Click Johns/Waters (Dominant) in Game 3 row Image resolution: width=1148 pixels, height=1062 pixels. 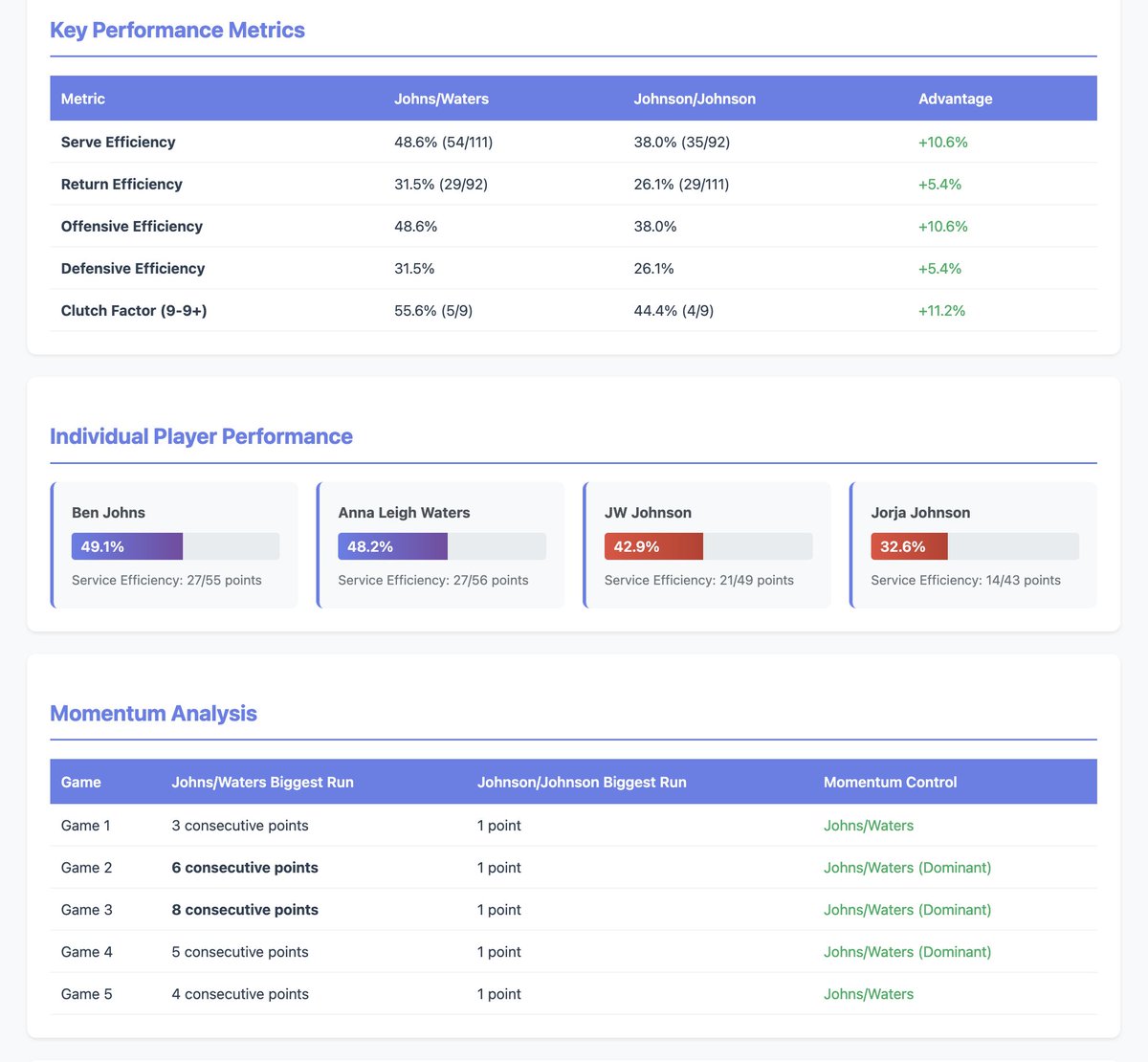[908, 909]
